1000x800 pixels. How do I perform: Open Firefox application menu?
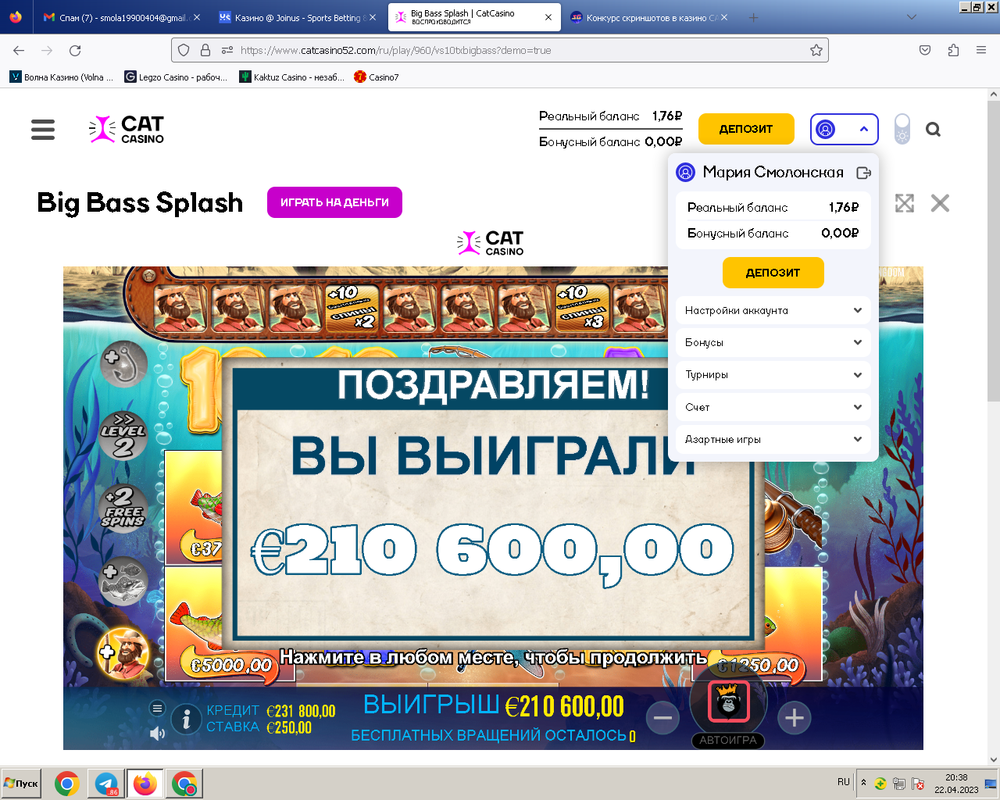[x=981, y=50]
